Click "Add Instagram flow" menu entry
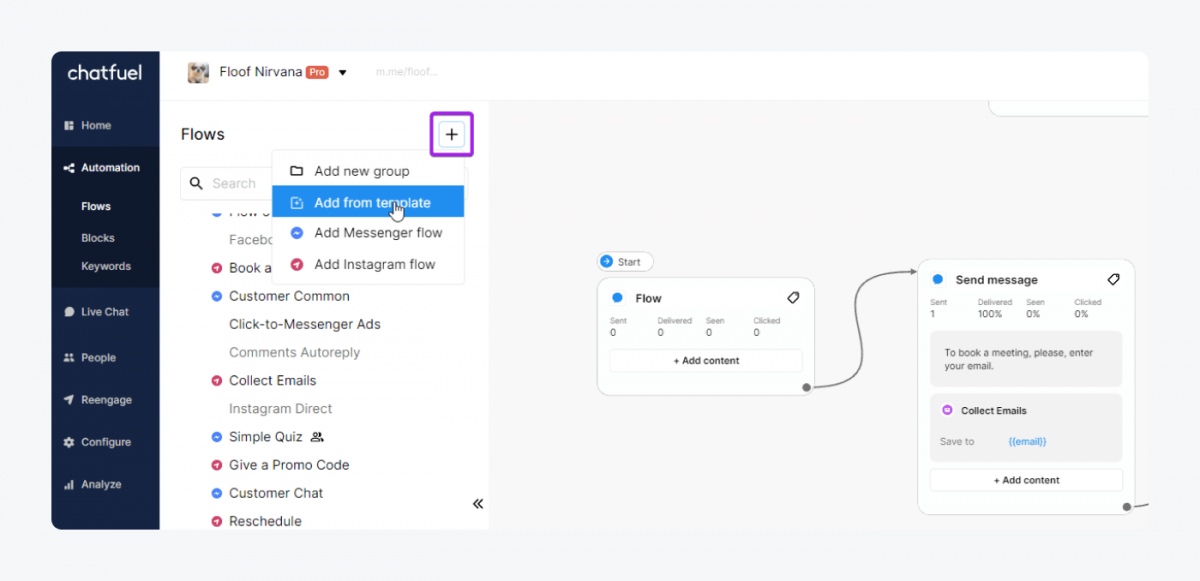The width and height of the screenshot is (1200, 581). 375,264
